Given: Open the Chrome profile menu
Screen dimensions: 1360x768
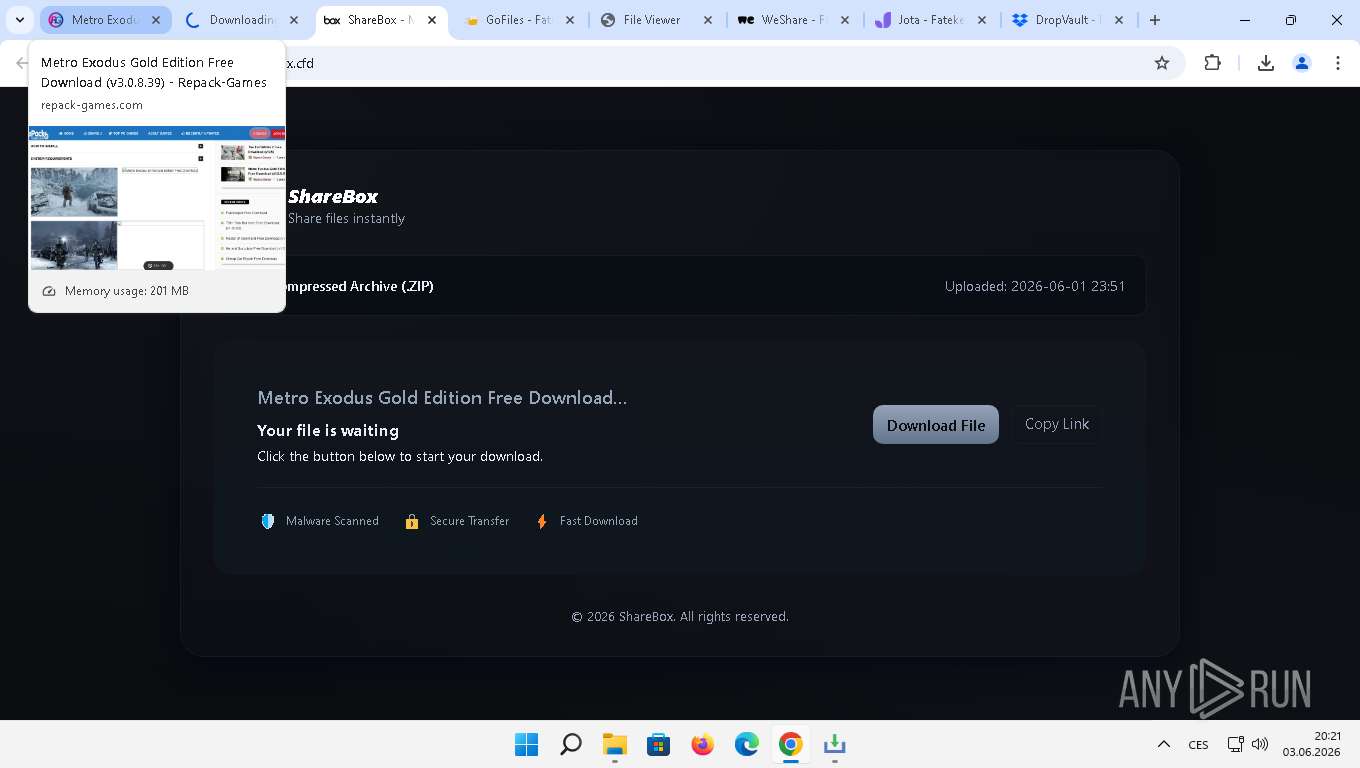Looking at the screenshot, I should pyautogui.click(x=1302, y=63).
